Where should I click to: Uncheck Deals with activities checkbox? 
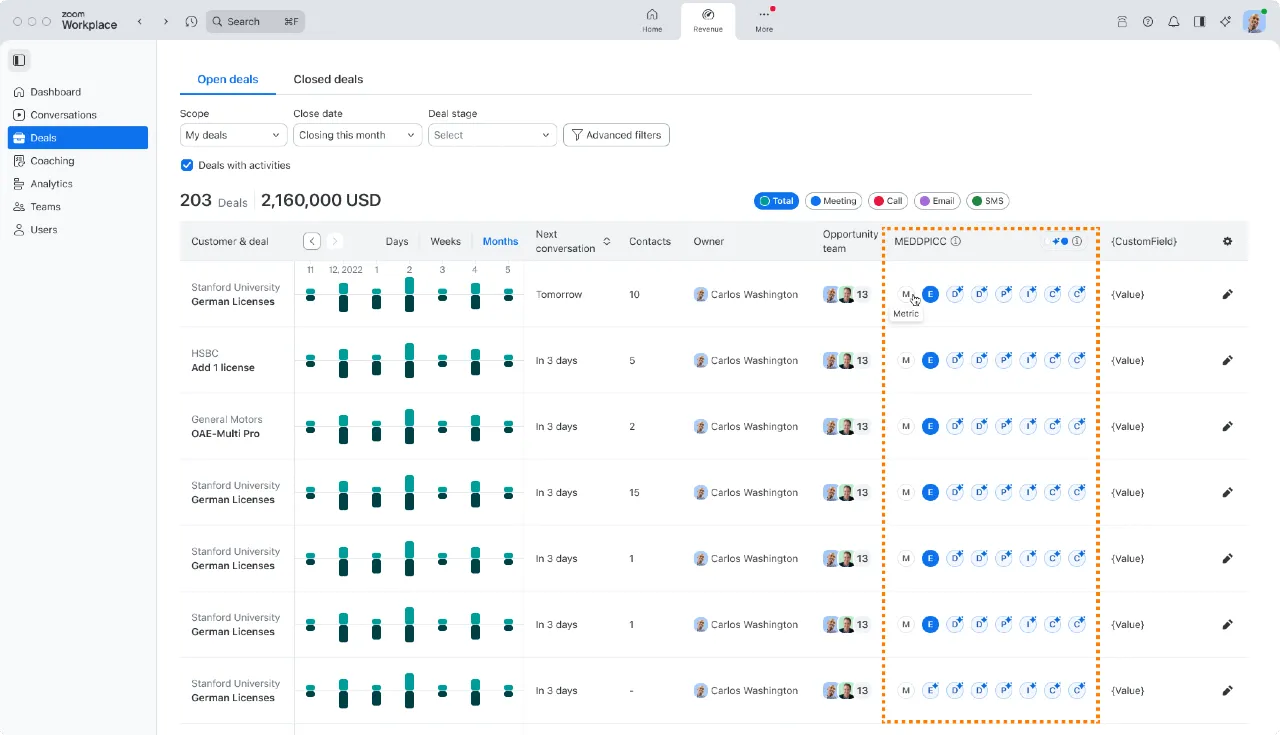187,165
